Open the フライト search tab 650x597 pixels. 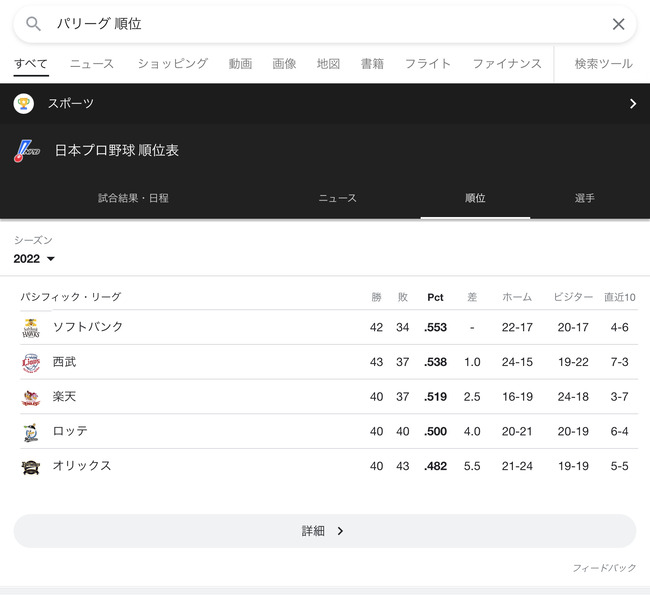(427, 64)
